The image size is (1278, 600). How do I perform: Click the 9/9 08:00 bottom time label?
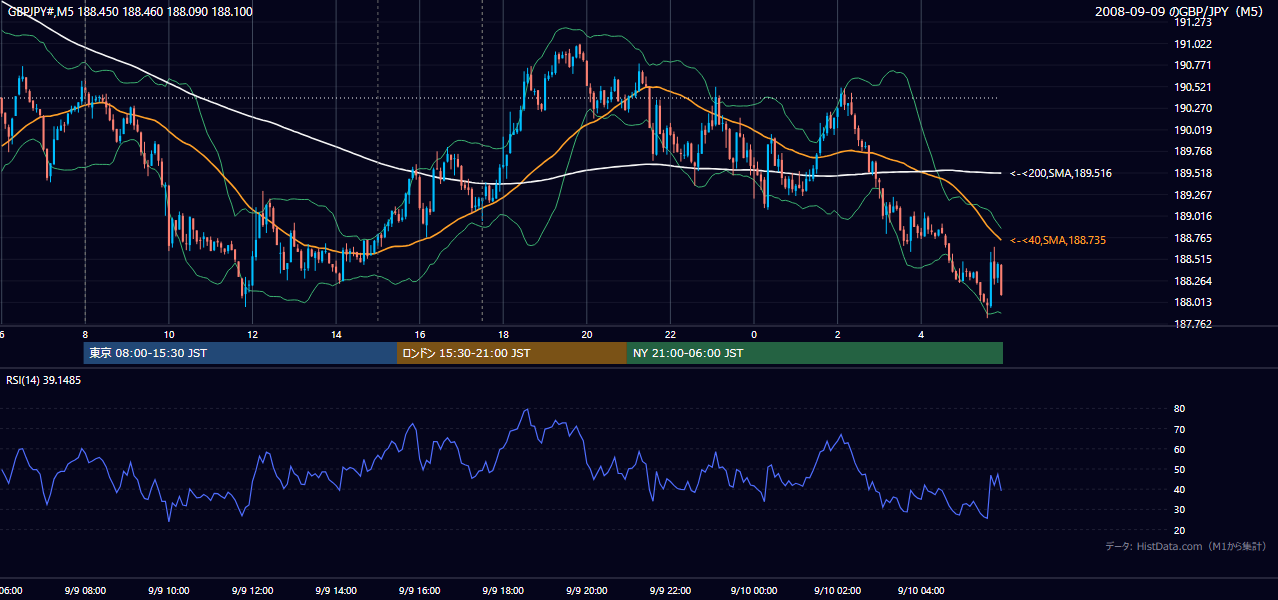[85, 591]
